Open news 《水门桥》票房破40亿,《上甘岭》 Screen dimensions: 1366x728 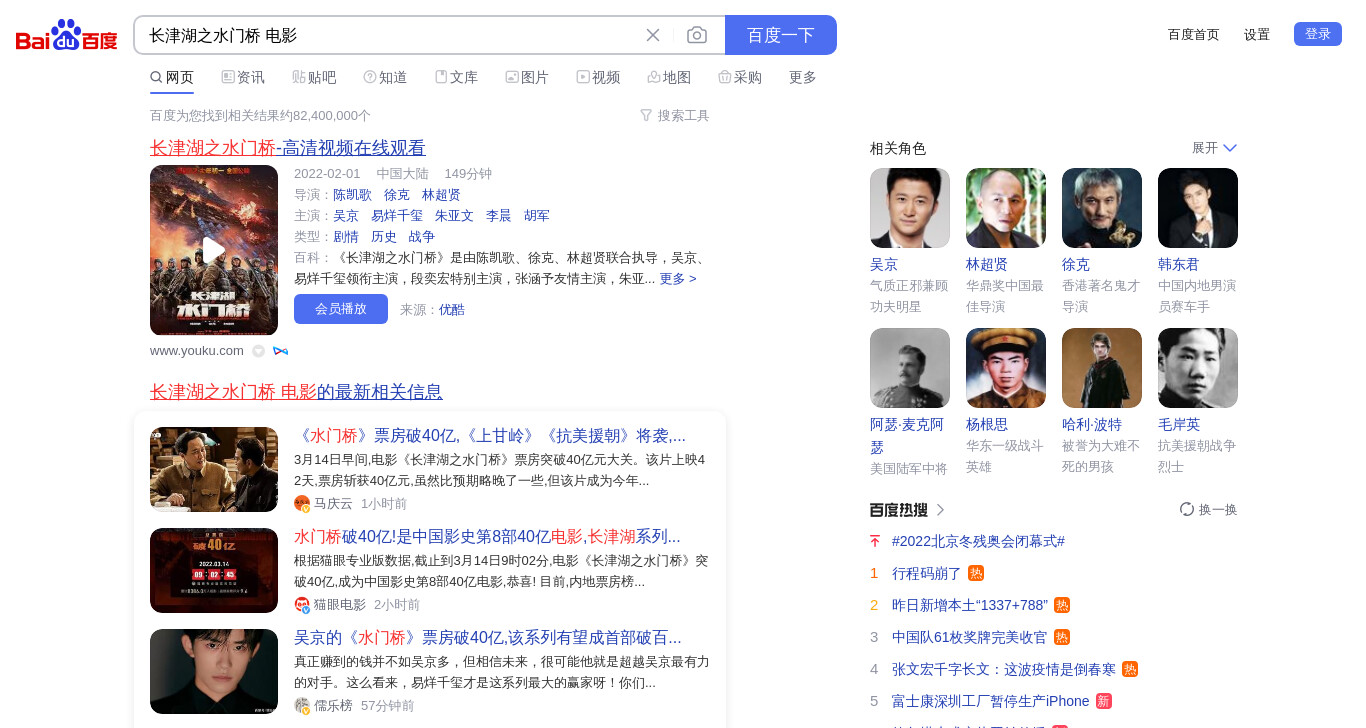tap(490, 436)
